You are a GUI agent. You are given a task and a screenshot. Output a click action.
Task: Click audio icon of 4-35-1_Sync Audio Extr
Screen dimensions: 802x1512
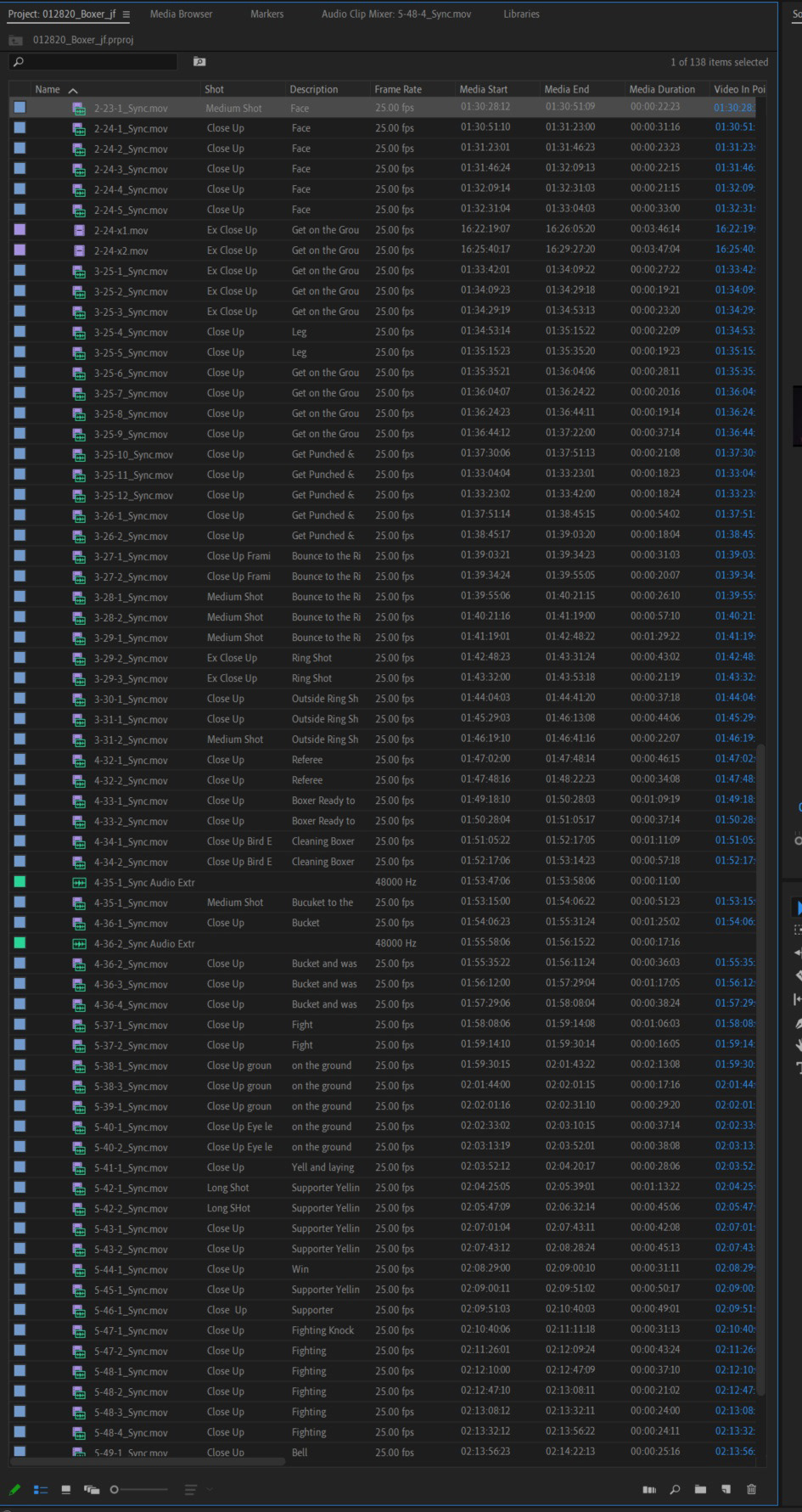tap(79, 883)
